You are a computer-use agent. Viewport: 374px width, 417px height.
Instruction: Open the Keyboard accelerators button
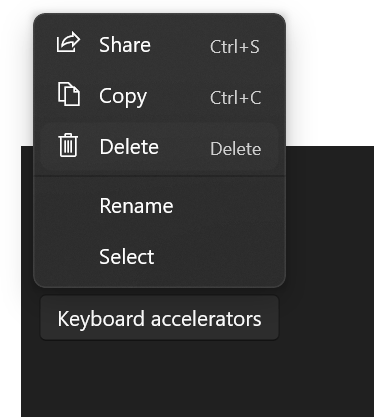pyautogui.click(x=159, y=318)
